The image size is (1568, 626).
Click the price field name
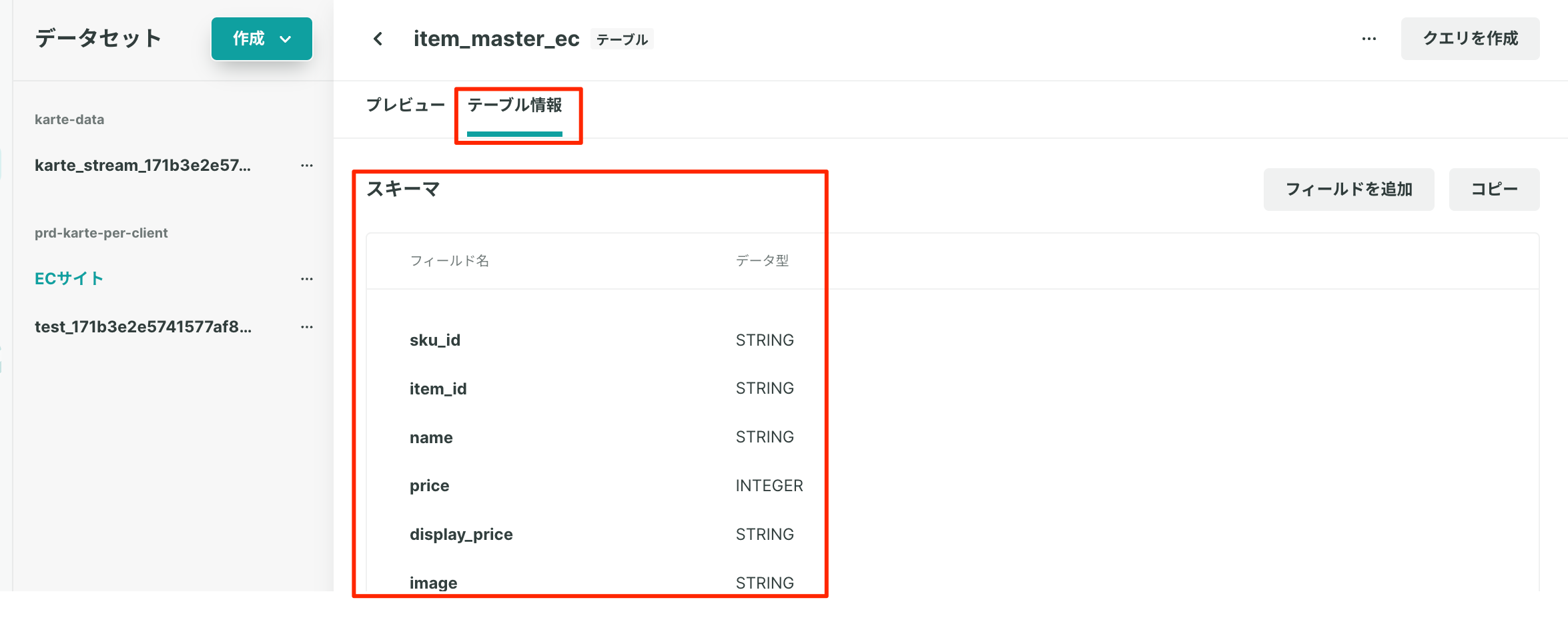pos(429,486)
